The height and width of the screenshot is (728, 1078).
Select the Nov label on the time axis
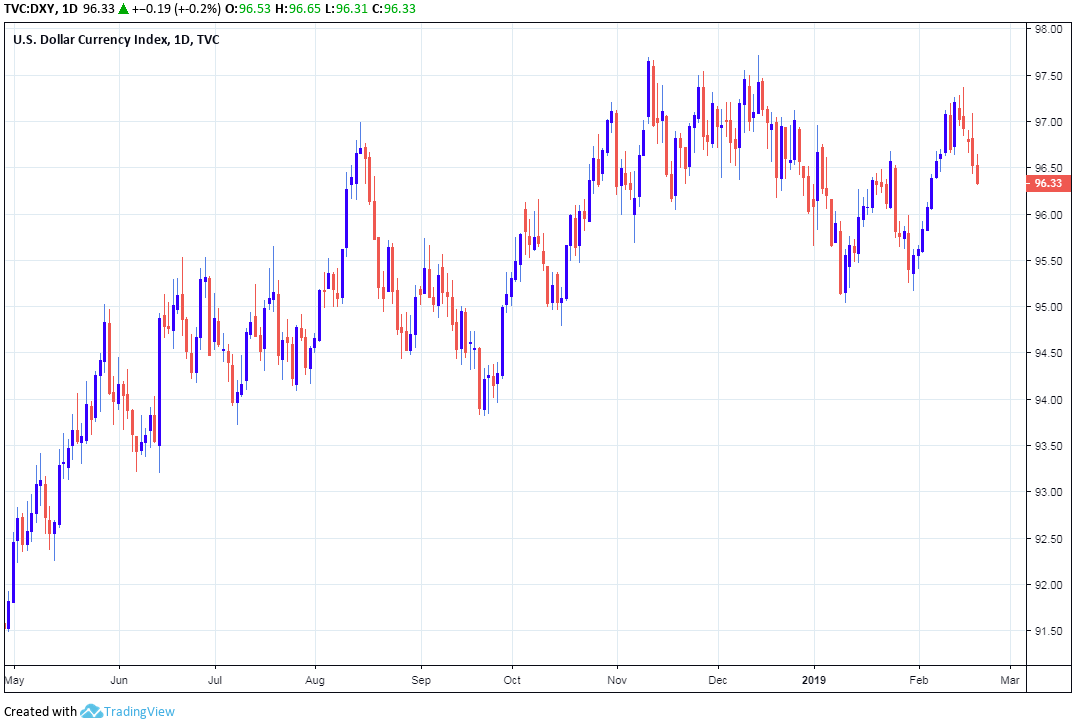pyautogui.click(x=617, y=678)
